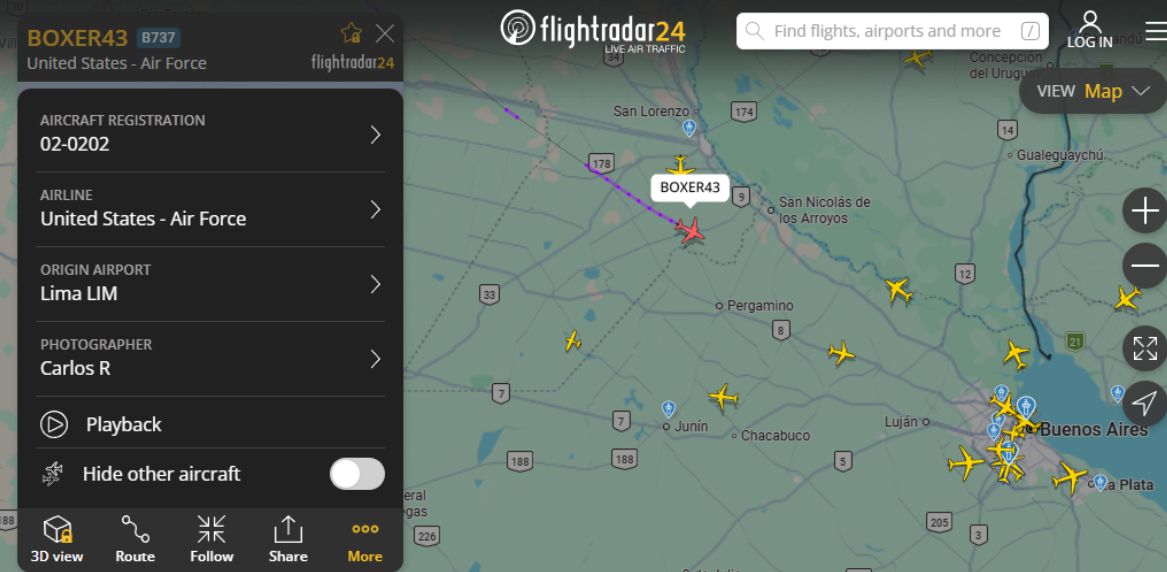1167x572 pixels.
Task: Open the hamburger main menu
Action: click(x=1156, y=31)
